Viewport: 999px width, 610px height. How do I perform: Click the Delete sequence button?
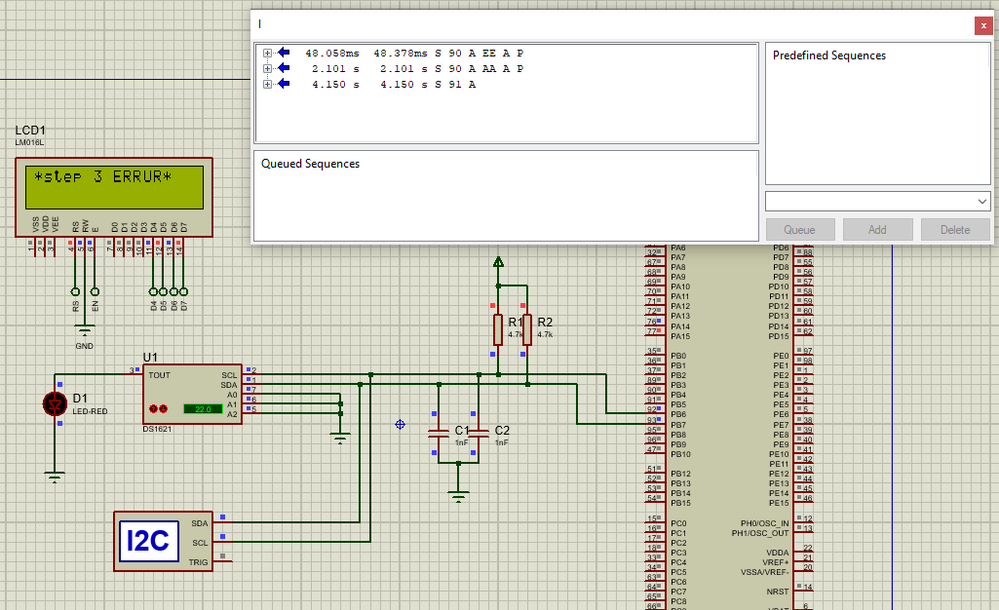[955, 229]
